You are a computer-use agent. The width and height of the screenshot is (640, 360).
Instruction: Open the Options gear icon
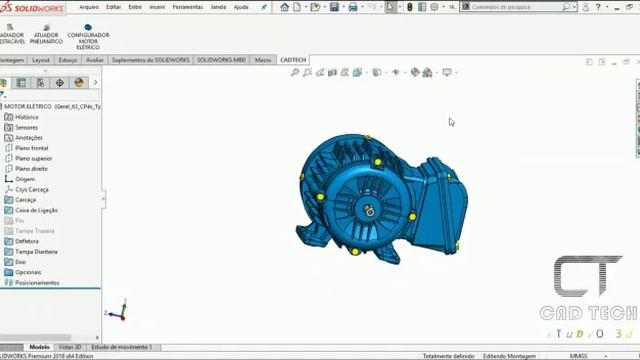[x=434, y=7]
